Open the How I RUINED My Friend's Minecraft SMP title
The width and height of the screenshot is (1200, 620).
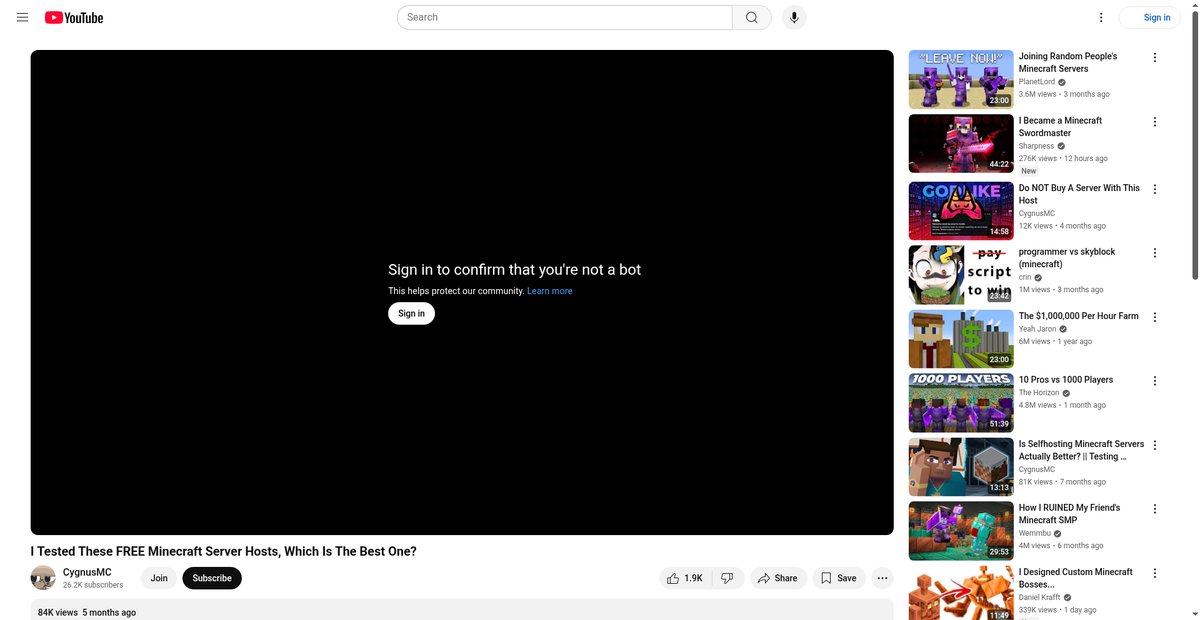[x=1070, y=514]
